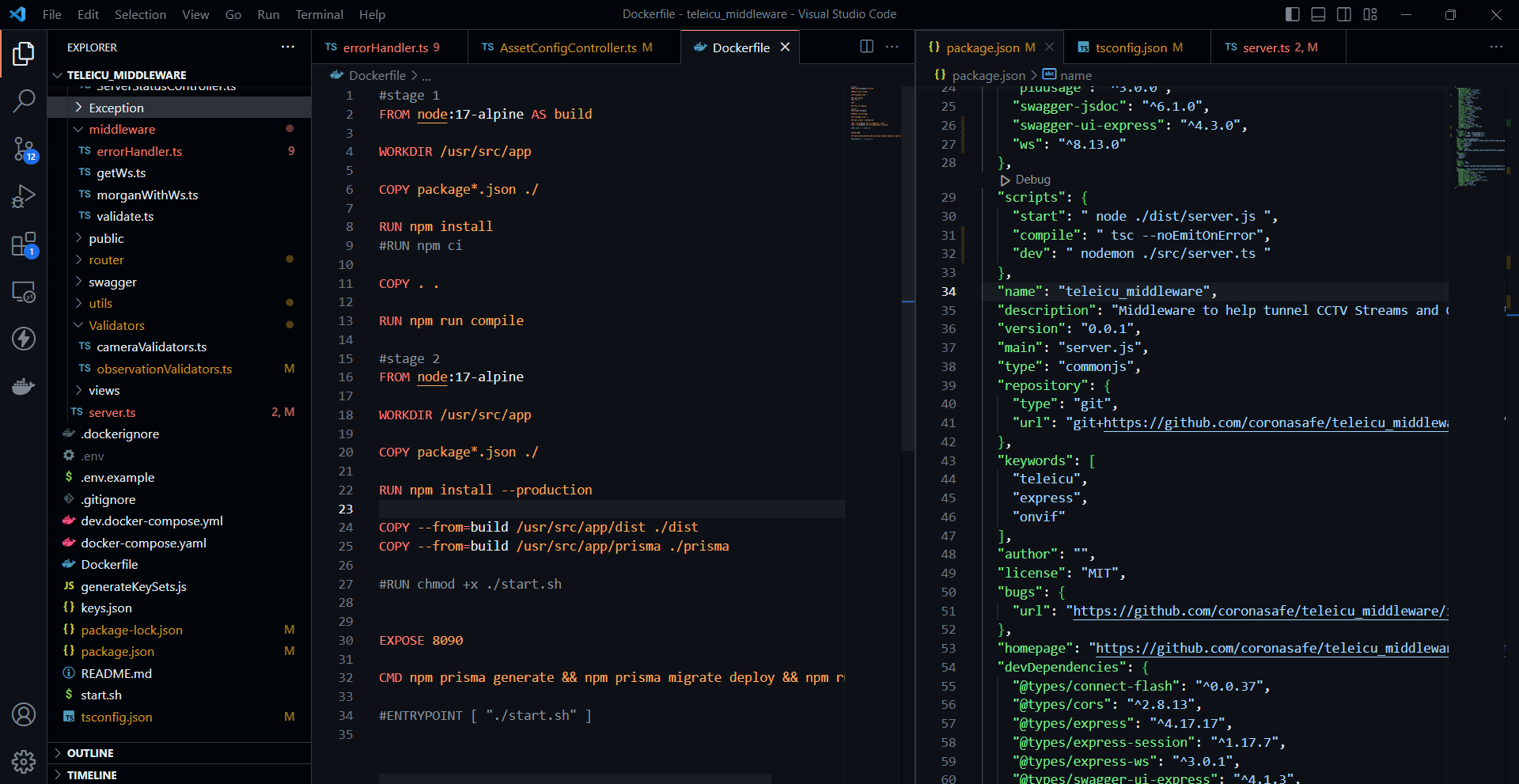Toggle the secondary sidebar visibility
This screenshot has width=1519, height=784.
coord(1343,14)
